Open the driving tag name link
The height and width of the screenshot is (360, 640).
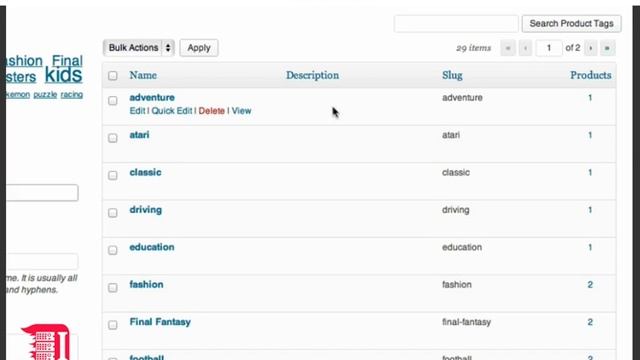[x=146, y=210]
